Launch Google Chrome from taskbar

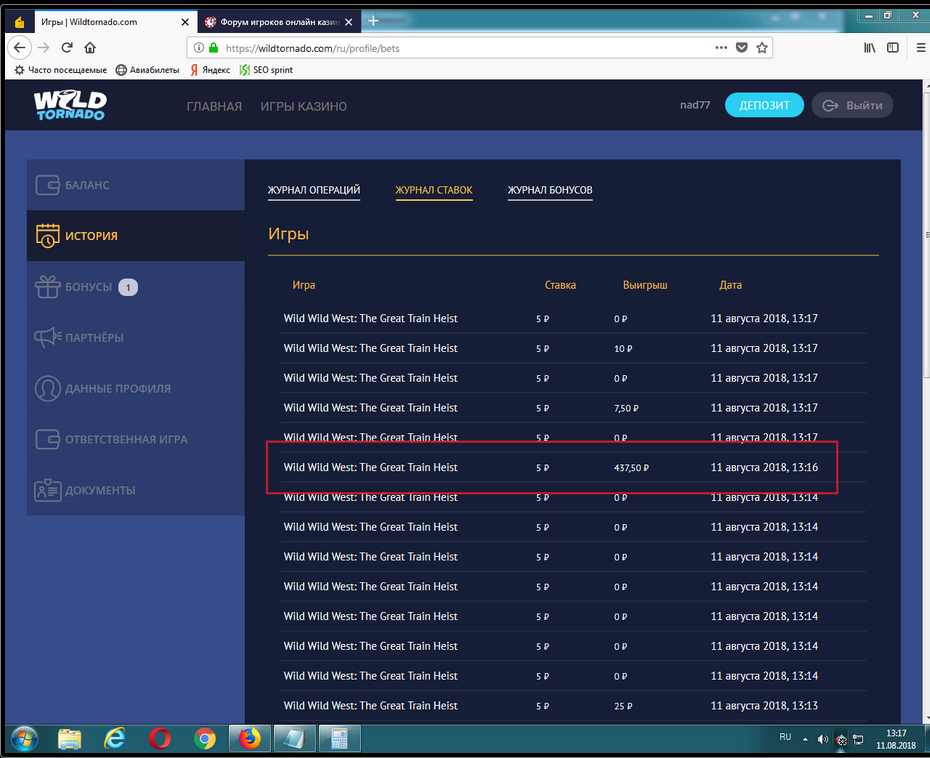[205, 739]
